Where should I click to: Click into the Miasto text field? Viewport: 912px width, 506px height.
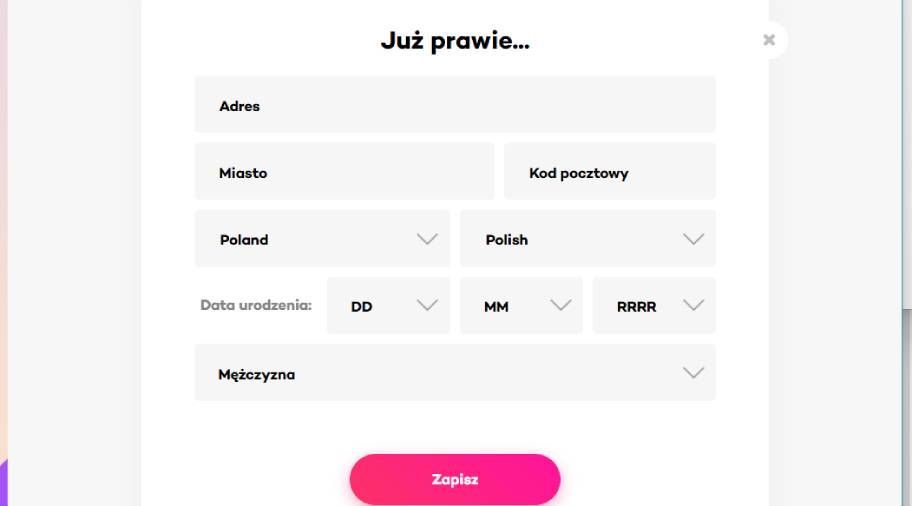(x=344, y=172)
